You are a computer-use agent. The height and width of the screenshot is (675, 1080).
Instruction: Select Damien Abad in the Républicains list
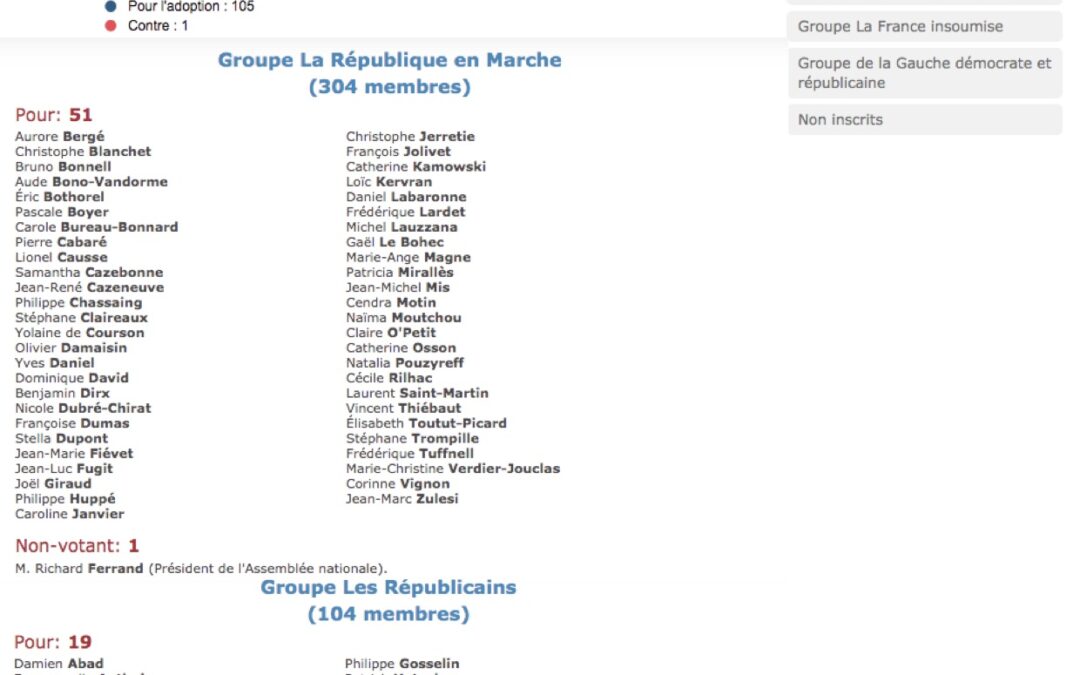click(59, 664)
